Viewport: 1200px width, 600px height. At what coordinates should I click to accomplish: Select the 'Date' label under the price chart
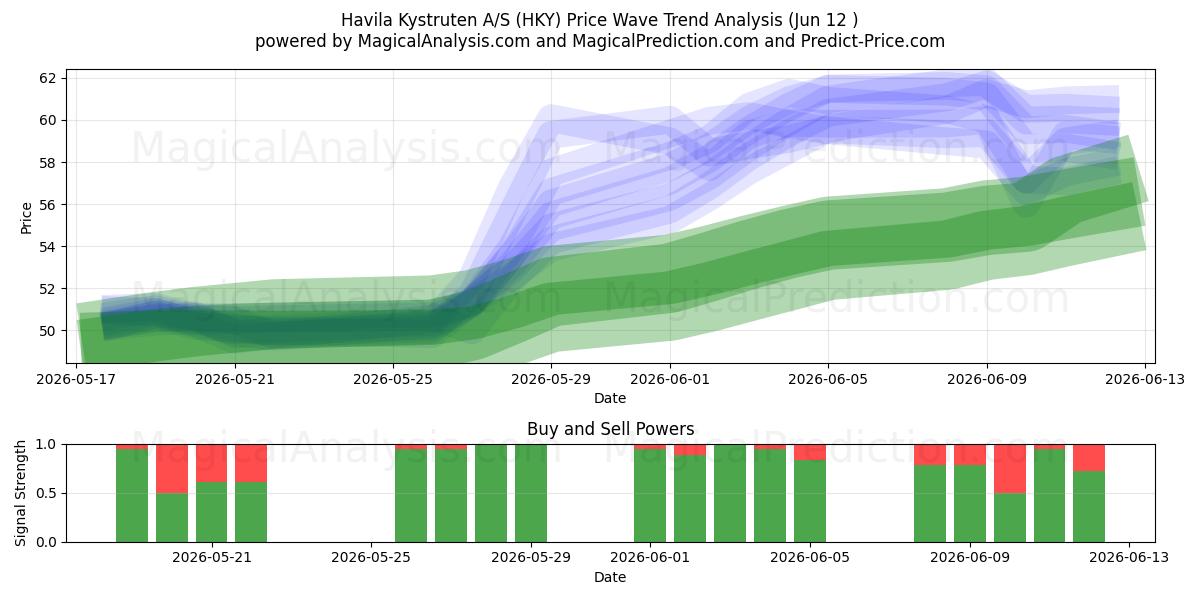tap(610, 398)
